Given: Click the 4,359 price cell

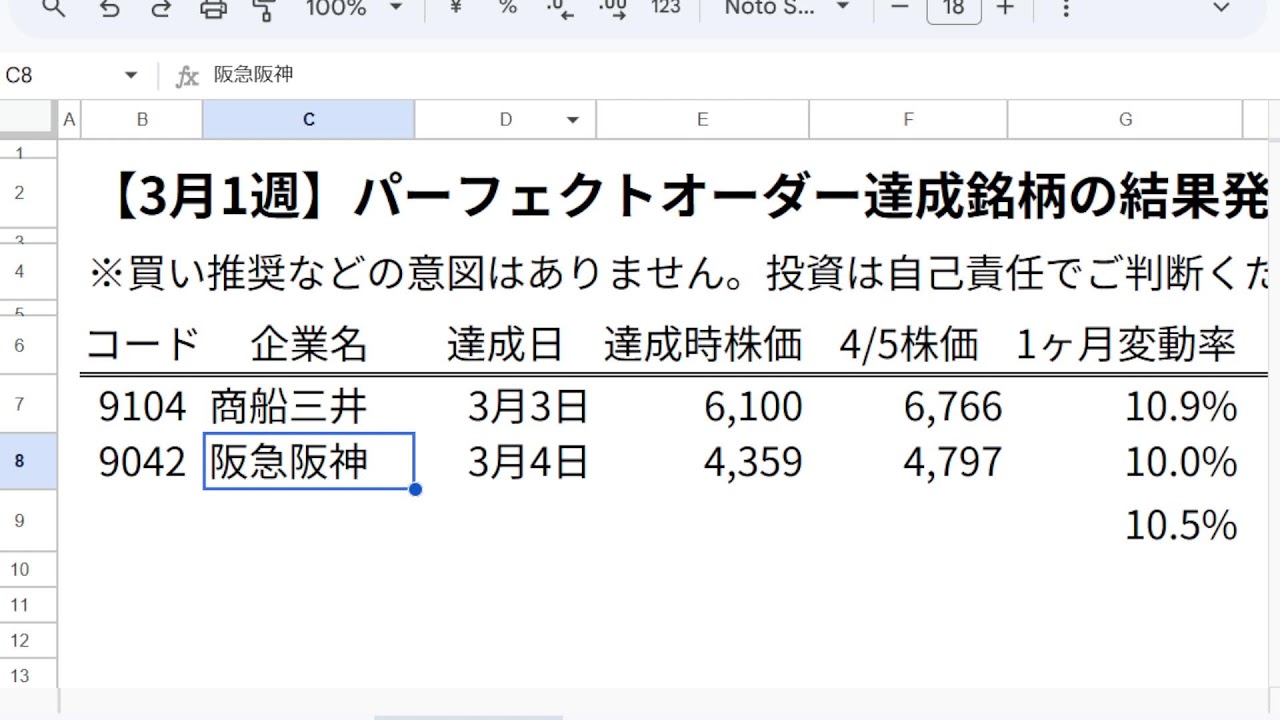Looking at the screenshot, I should click(x=703, y=461).
